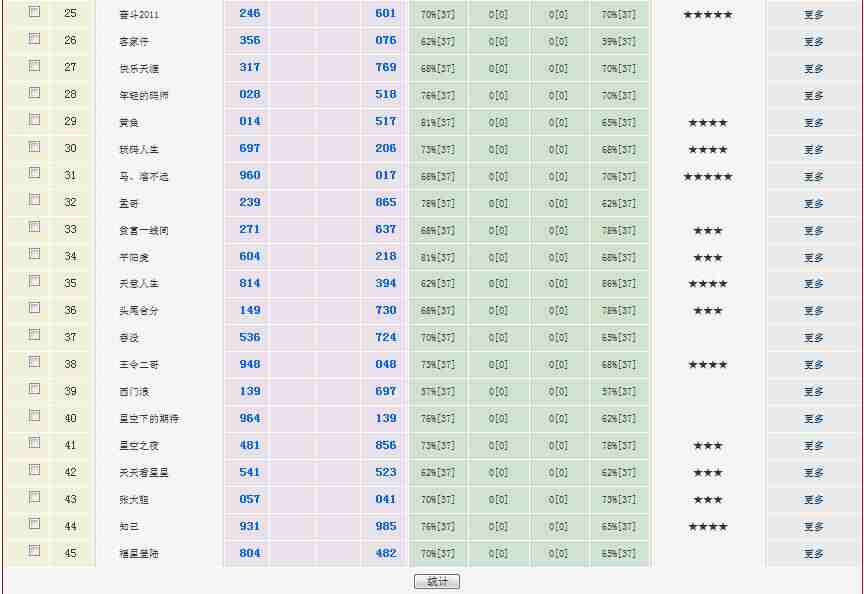Image resolution: width=864 pixels, height=594 pixels.
Task: Open 更多 link for row 25
Action: (813, 15)
